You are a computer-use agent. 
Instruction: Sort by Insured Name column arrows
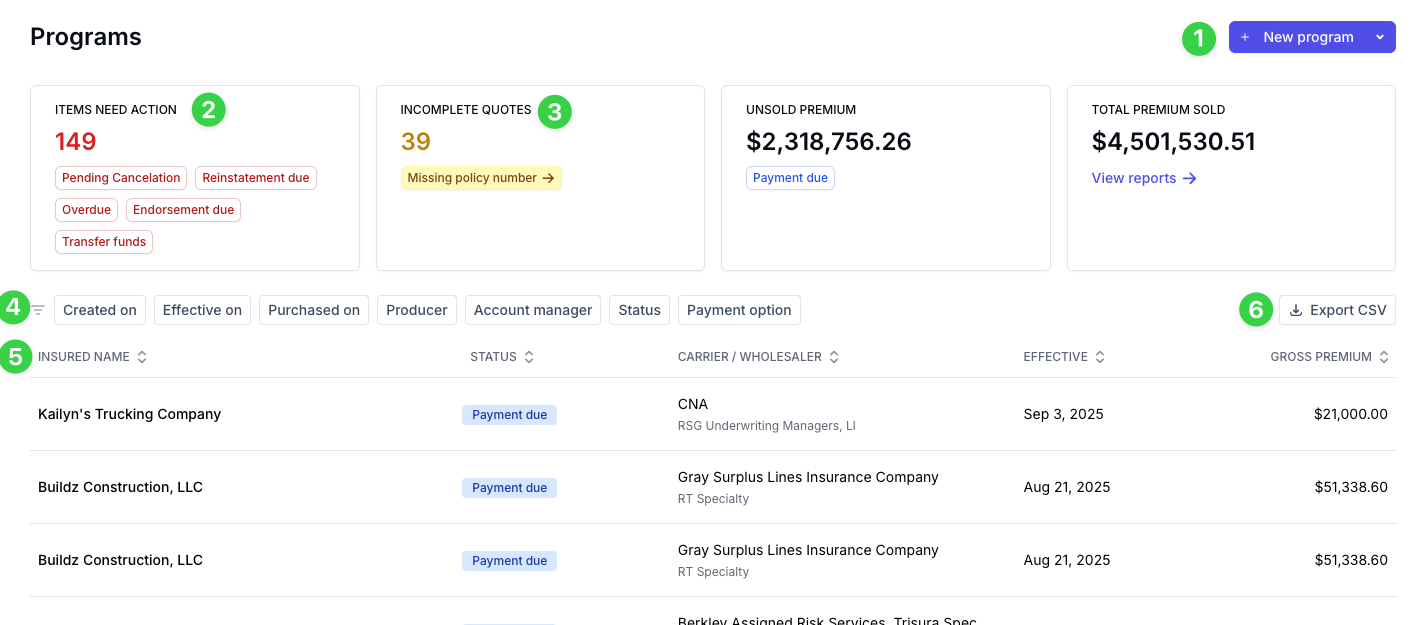142,357
